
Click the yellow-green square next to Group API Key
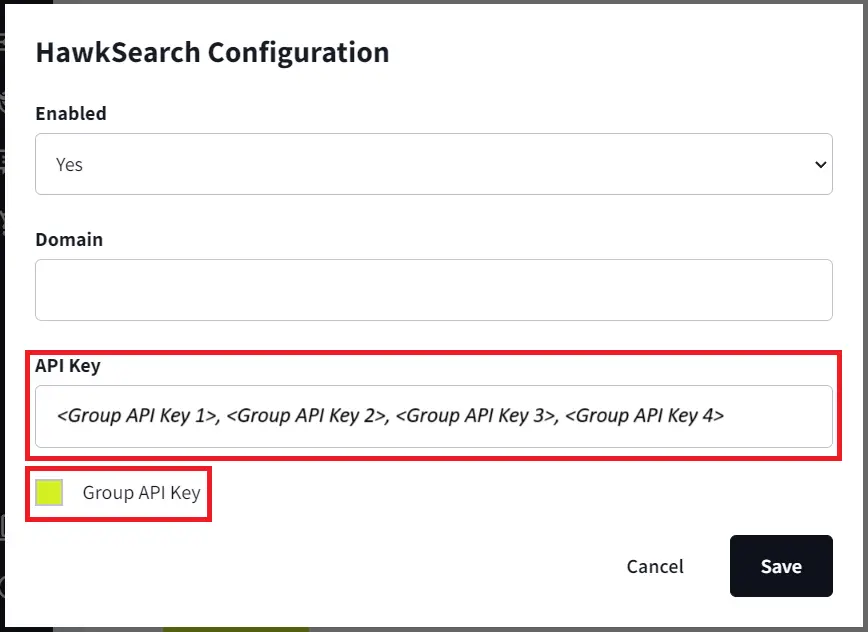(x=48, y=492)
